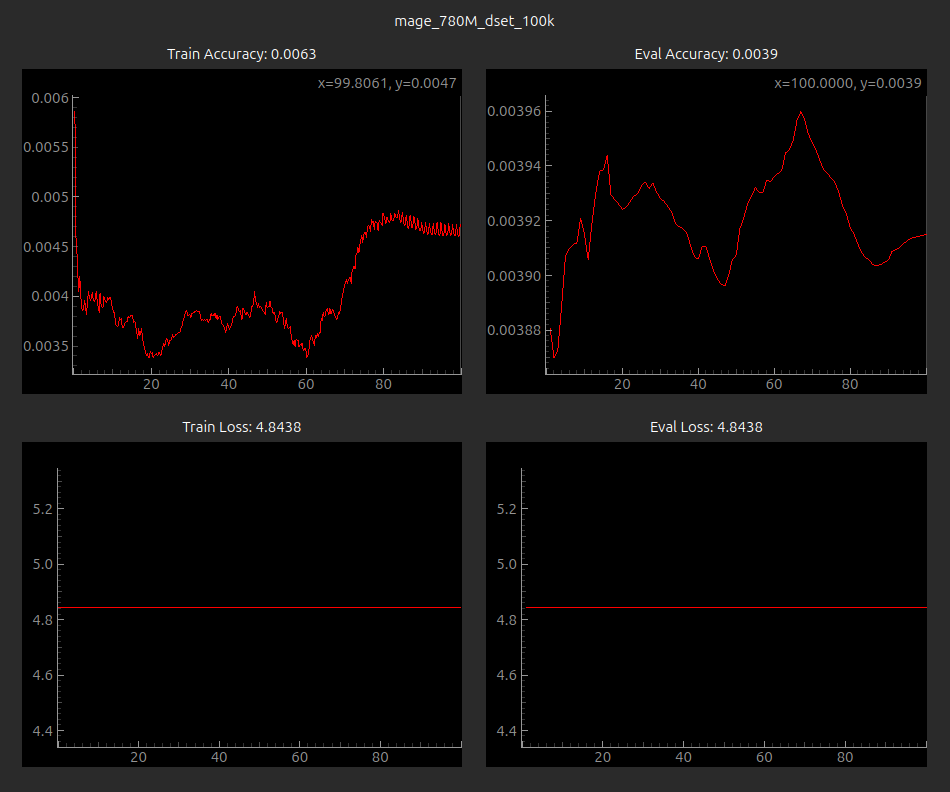Click the 0.006 tick on Train Accuracy
Screen dimensions: 950x792
tap(50, 98)
